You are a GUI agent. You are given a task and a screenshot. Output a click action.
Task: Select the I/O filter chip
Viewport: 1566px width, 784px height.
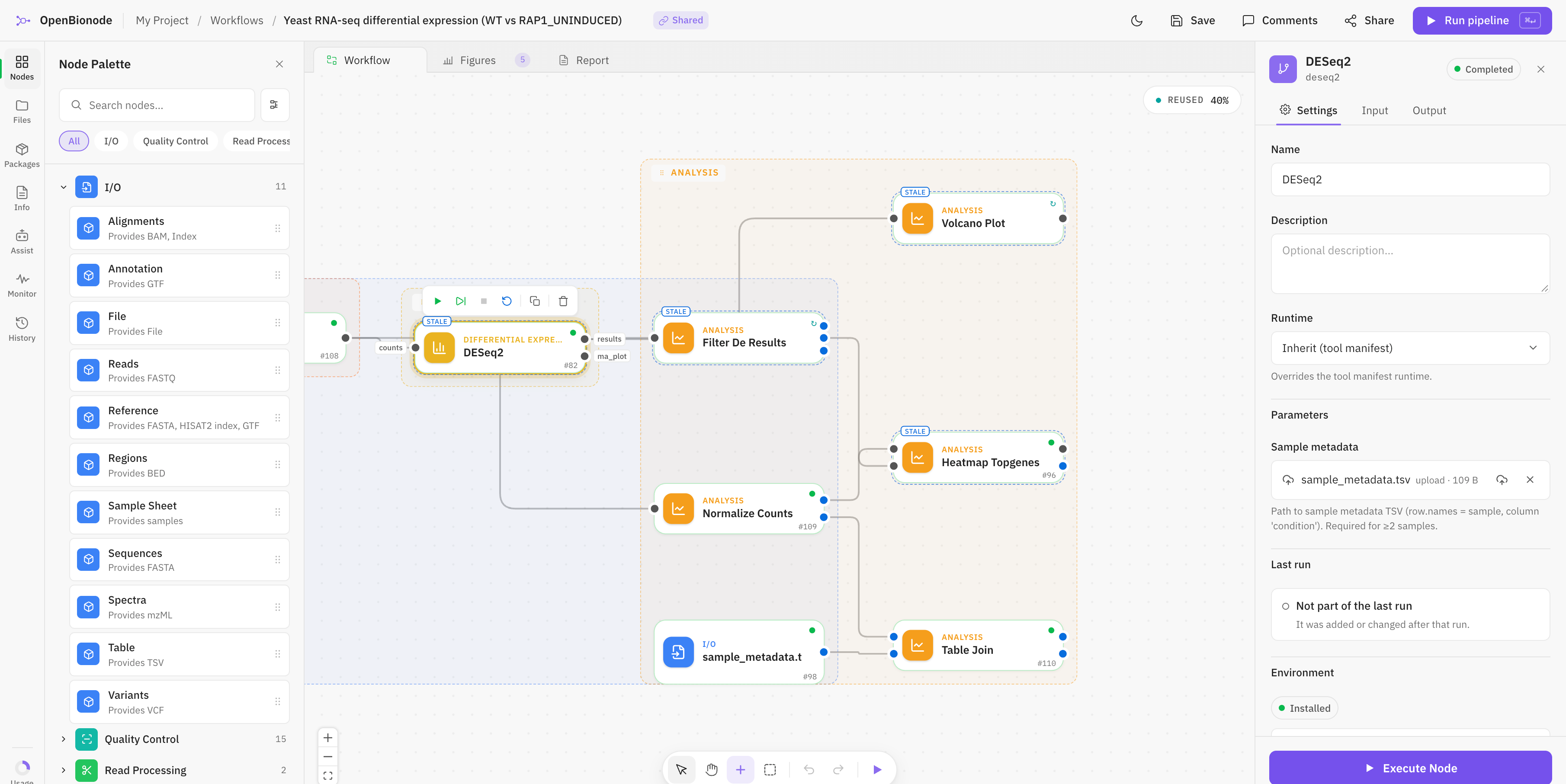coord(111,141)
